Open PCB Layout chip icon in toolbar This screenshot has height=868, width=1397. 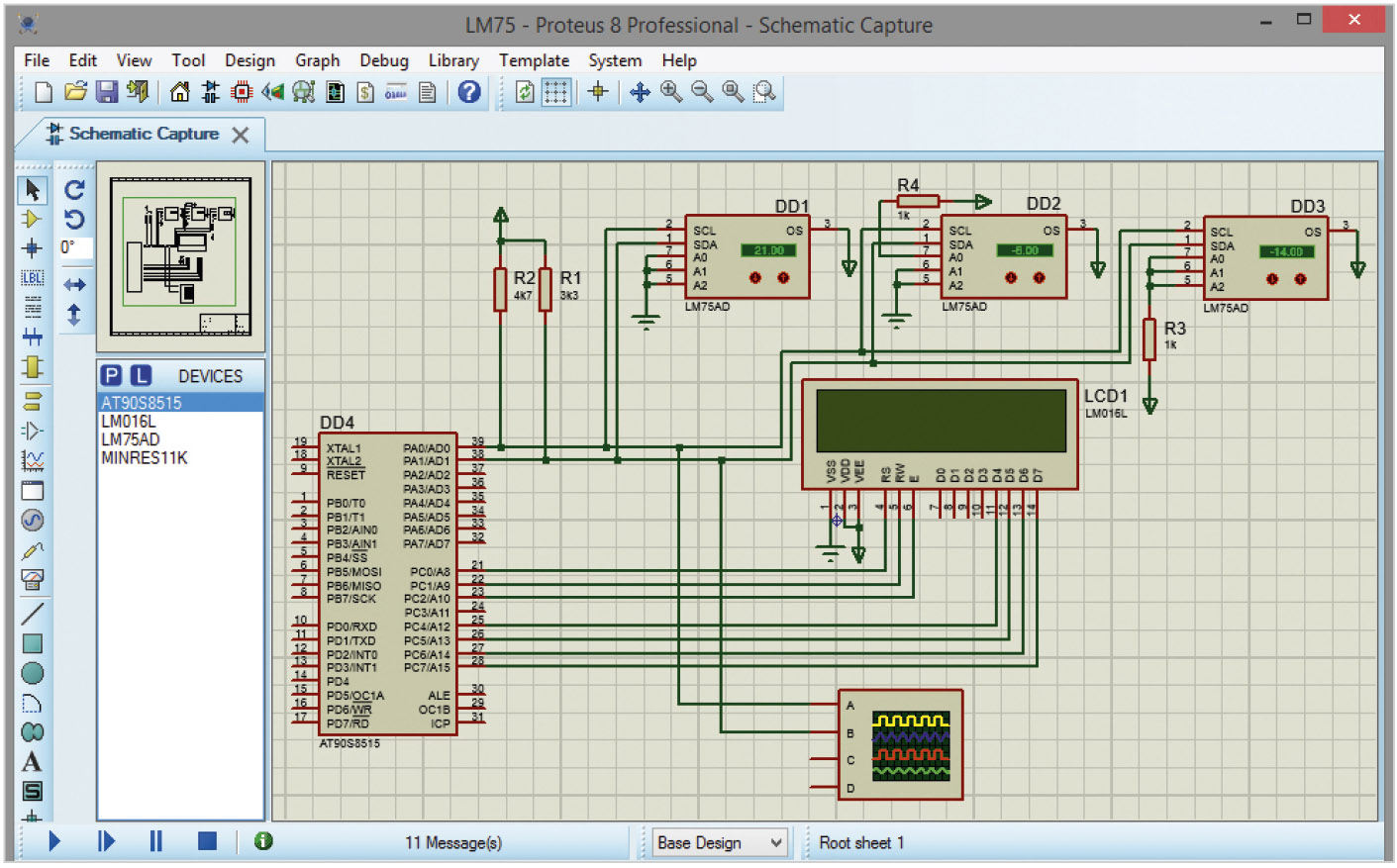[x=242, y=92]
